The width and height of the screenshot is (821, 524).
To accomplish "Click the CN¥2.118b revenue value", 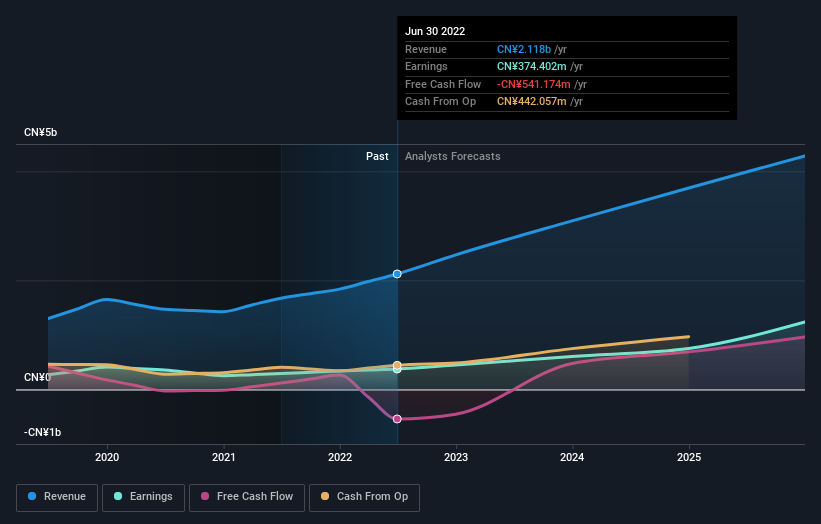I will point(524,49).
